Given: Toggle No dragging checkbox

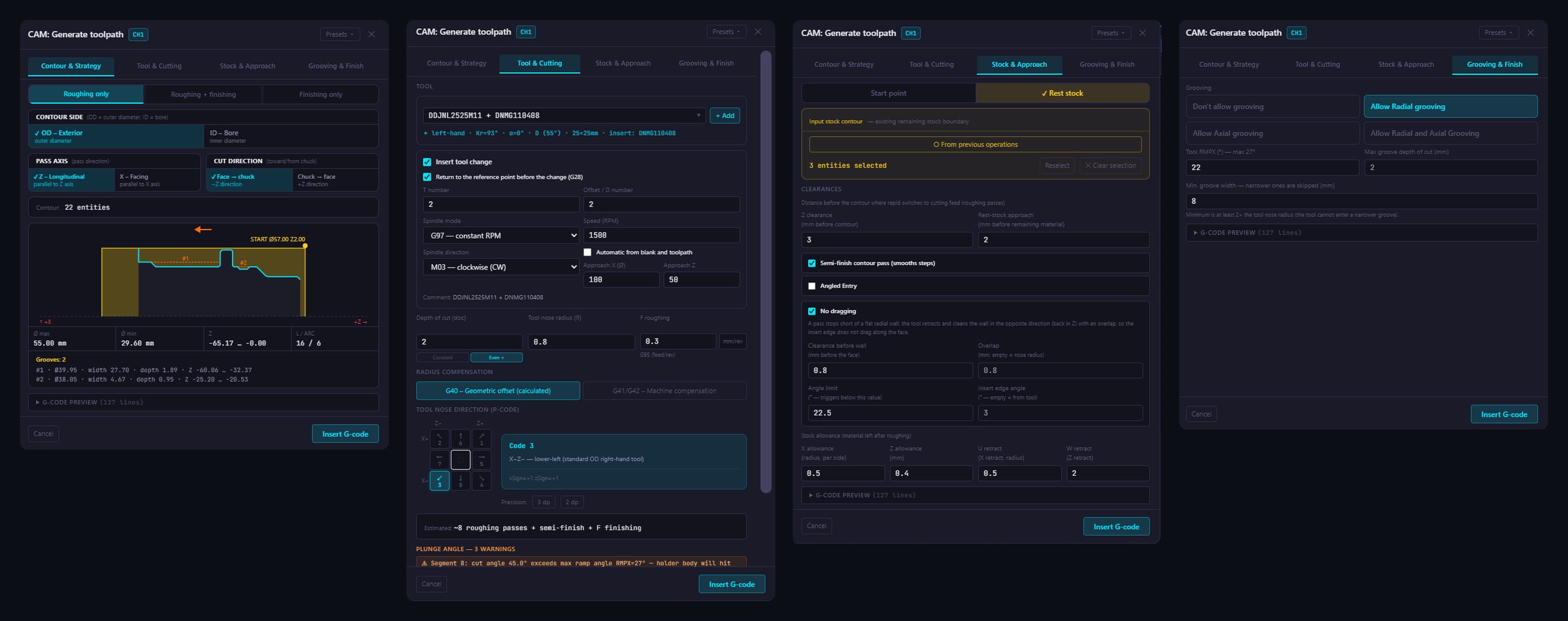Looking at the screenshot, I should [x=812, y=311].
